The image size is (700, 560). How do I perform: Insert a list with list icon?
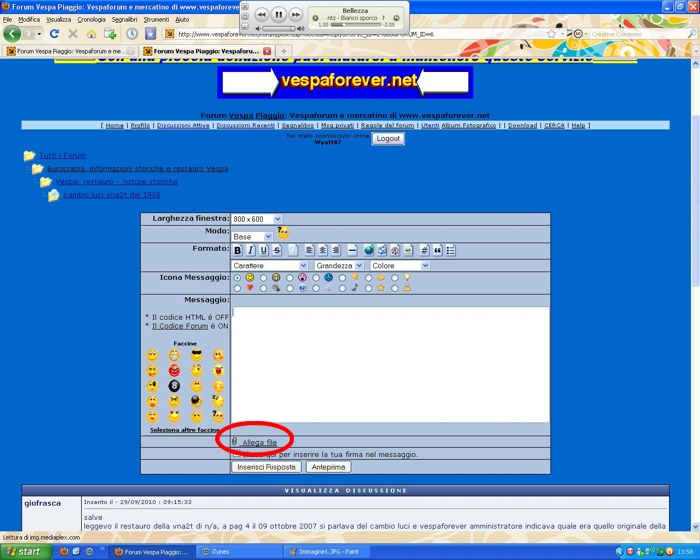[x=450, y=251]
